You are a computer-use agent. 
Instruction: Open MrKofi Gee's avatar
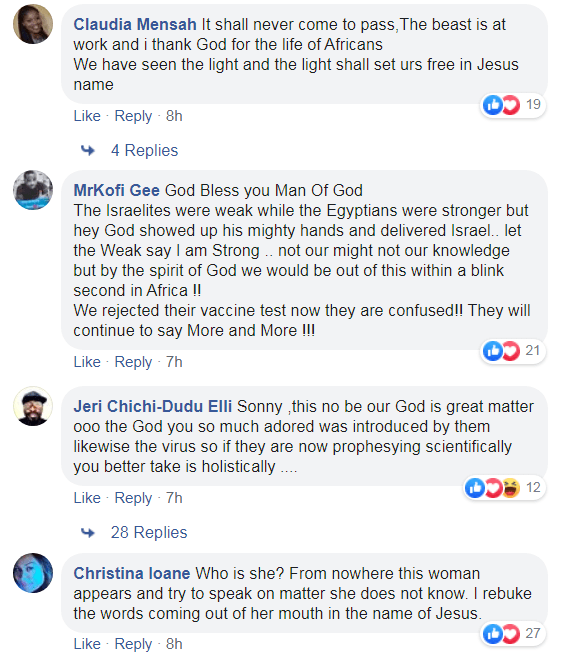coord(33,190)
